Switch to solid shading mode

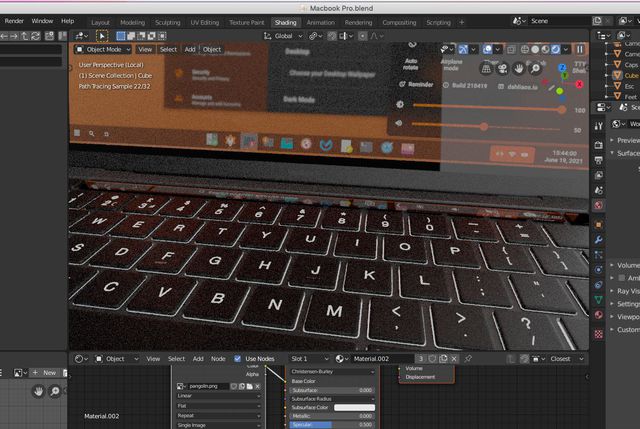[x=535, y=49]
